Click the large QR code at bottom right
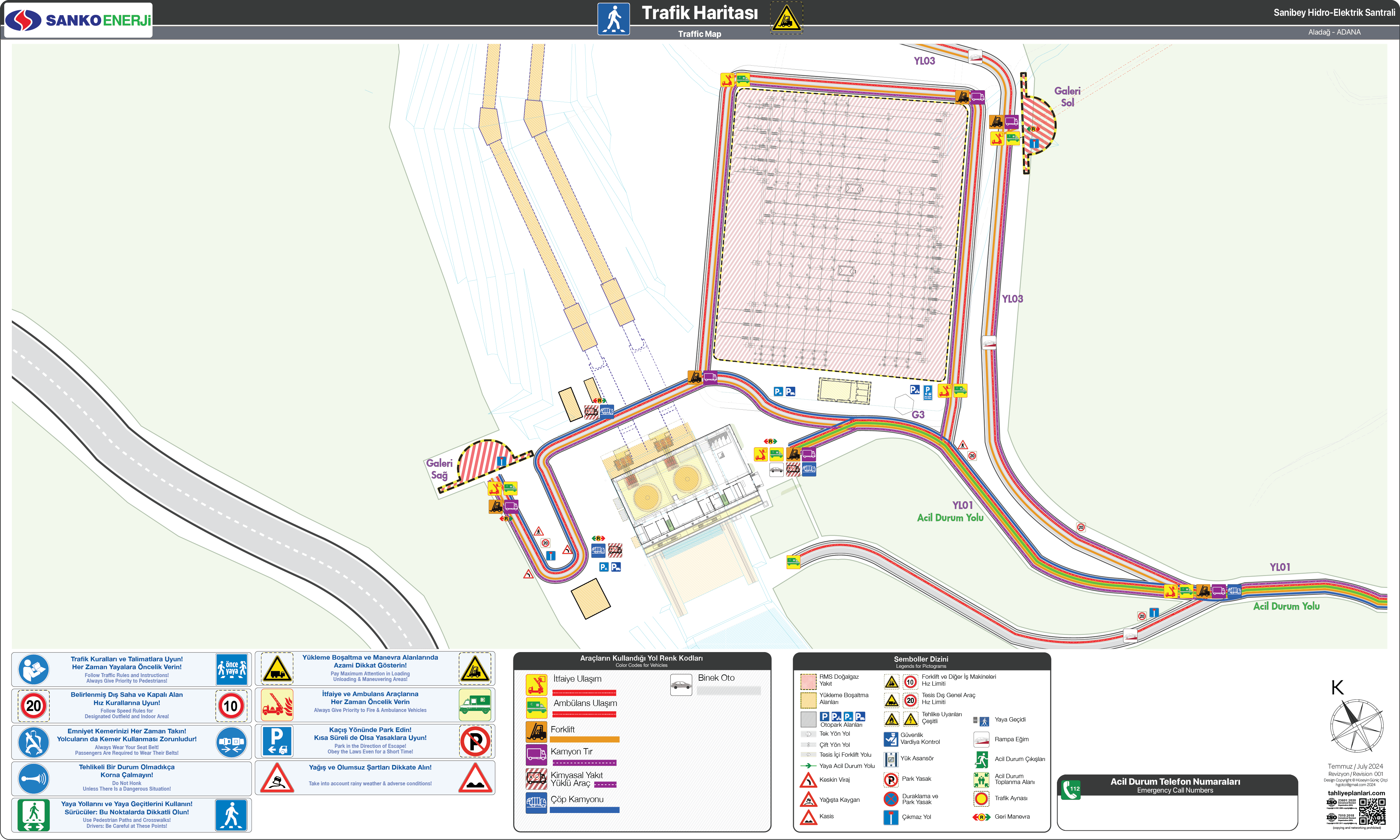 click(1372, 811)
